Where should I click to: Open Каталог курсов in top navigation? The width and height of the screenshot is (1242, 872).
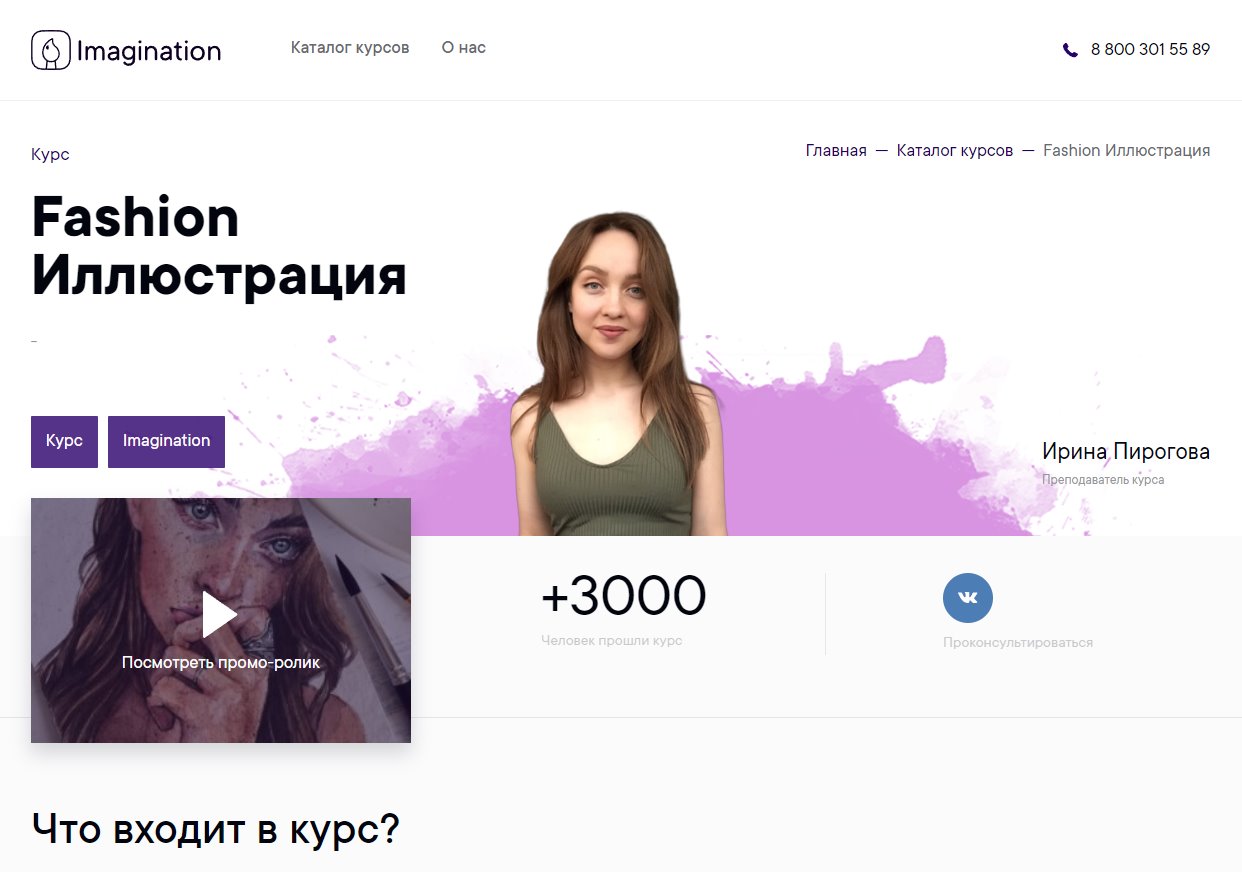click(x=350, y=48)
